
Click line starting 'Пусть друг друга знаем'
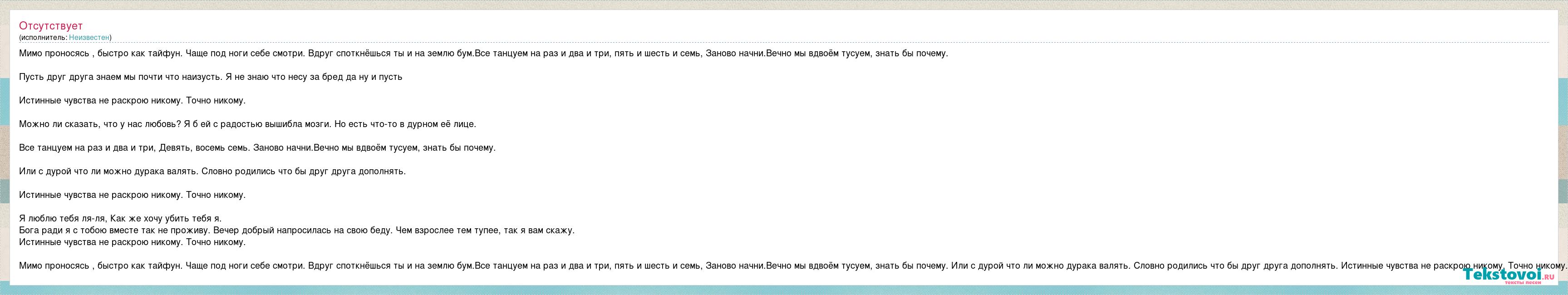tap(211, 77)
